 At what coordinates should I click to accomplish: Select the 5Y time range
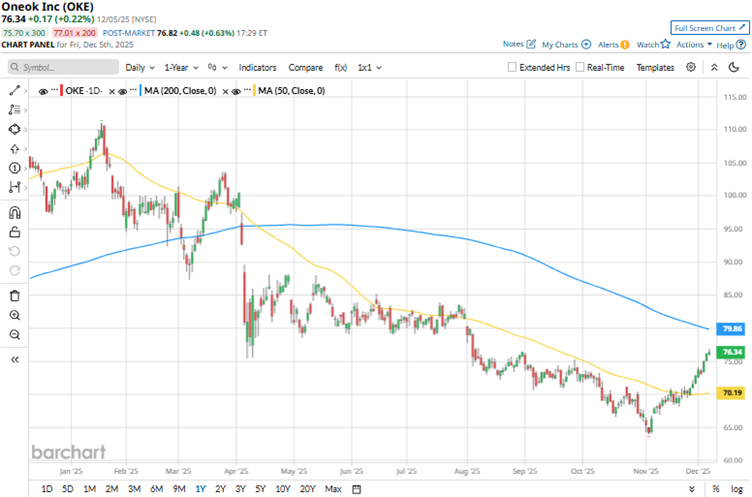[260, 489]
